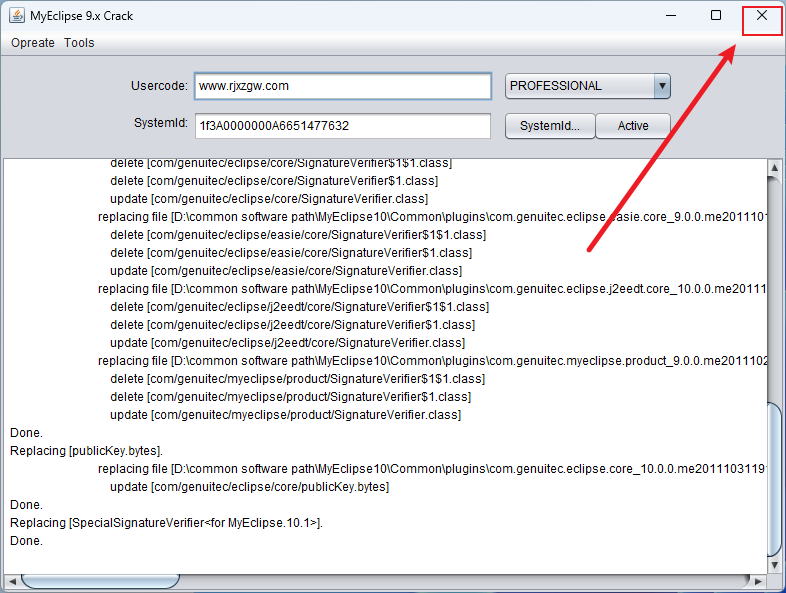786x593 pixels.
Task: Click the vertical scrollbar down arrow
Action: pyautogui.click(x=774, y=565)
